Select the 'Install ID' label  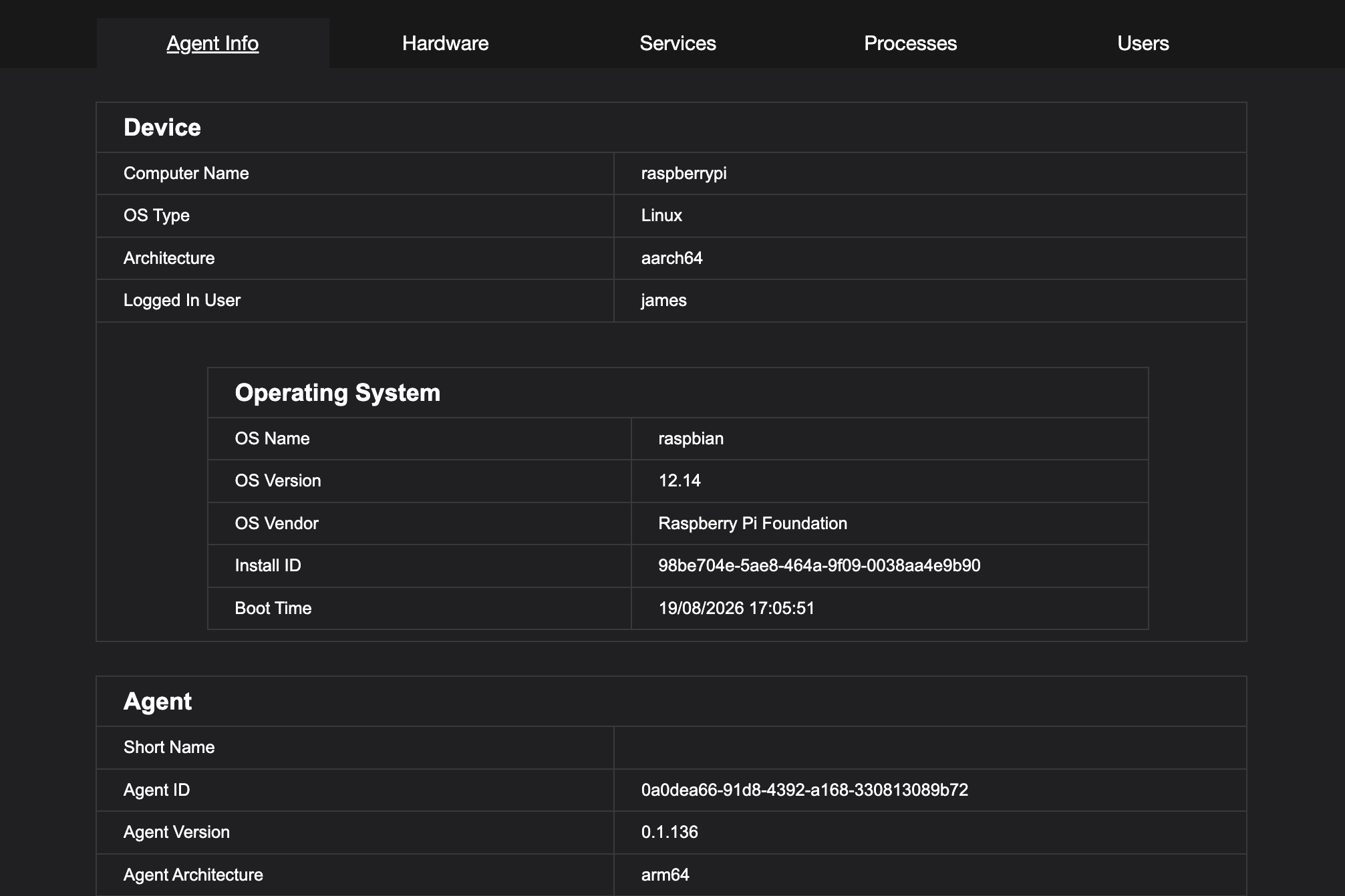pos(268,565)
